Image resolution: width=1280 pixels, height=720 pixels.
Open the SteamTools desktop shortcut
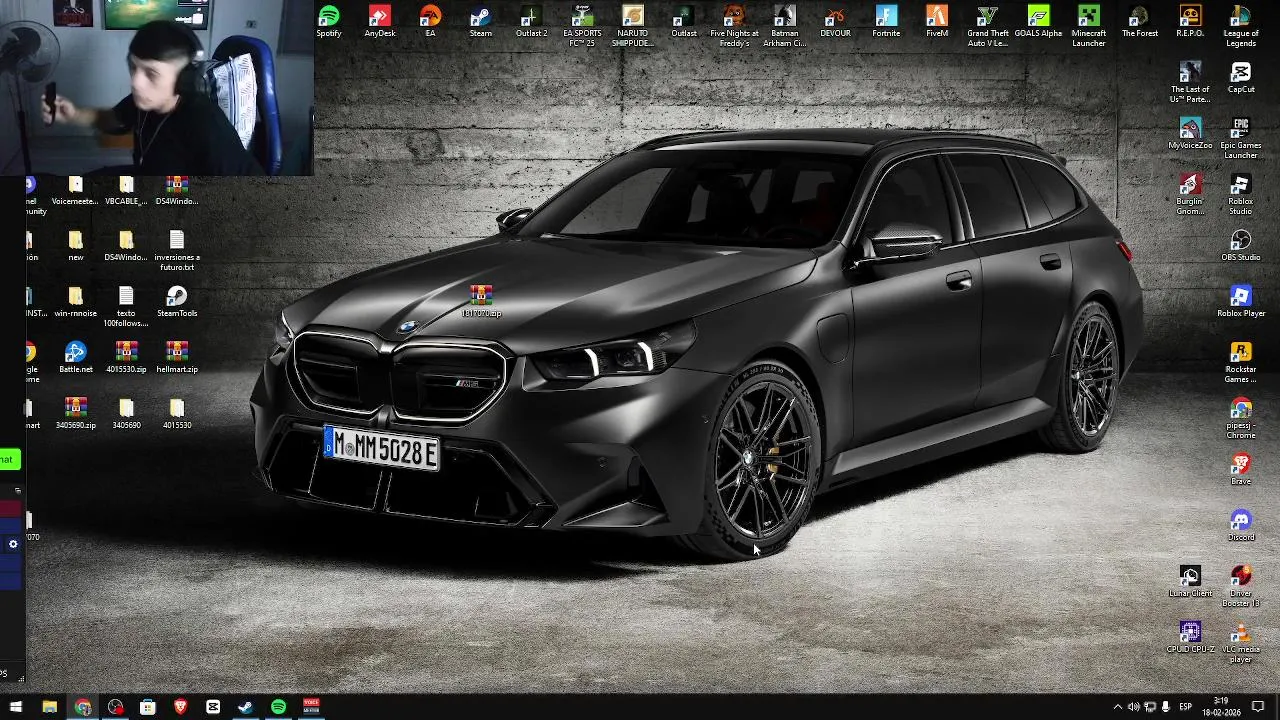tap(177, 302)
